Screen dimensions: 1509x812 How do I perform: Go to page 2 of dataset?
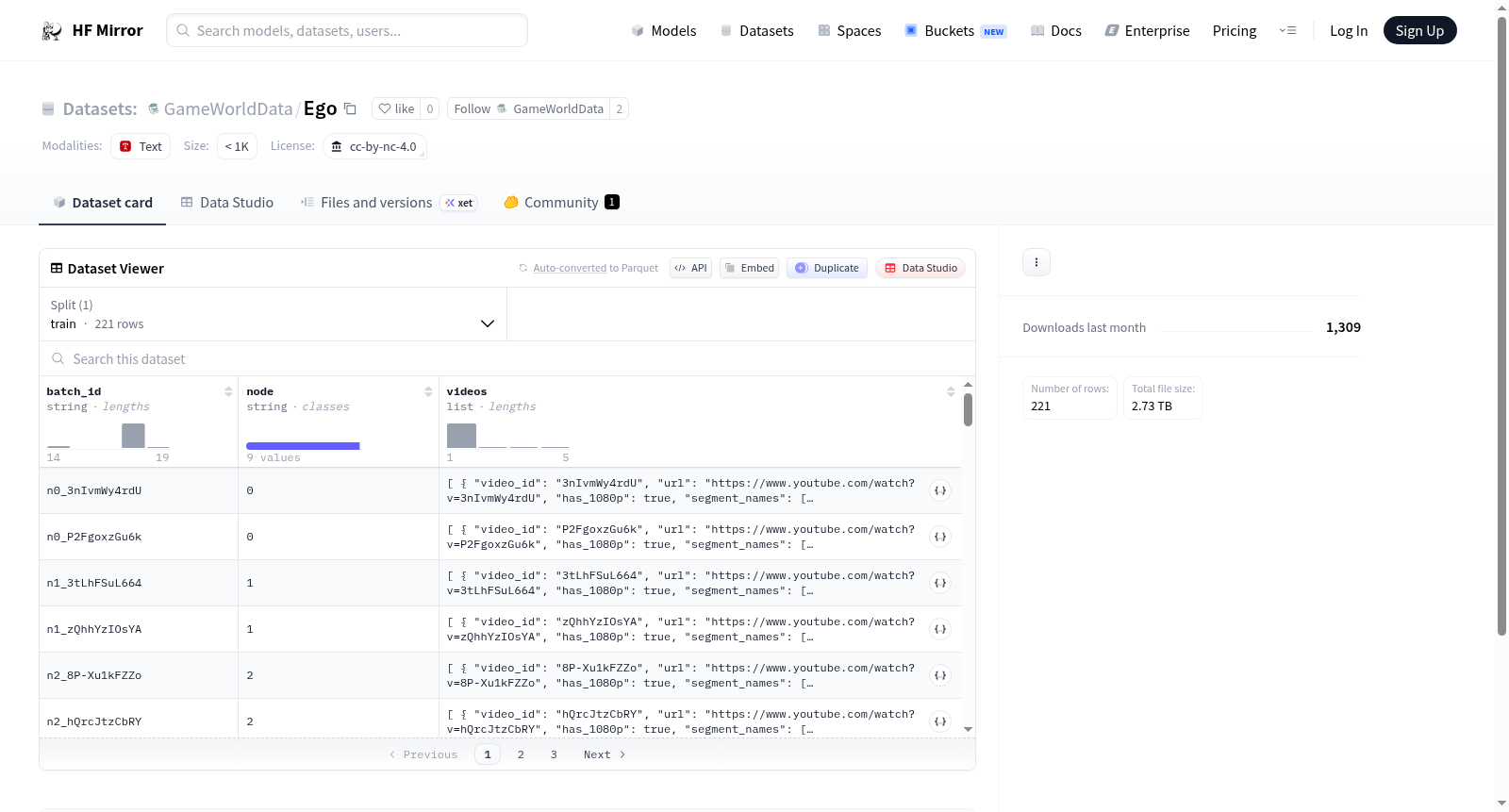(x=521, y=754)
